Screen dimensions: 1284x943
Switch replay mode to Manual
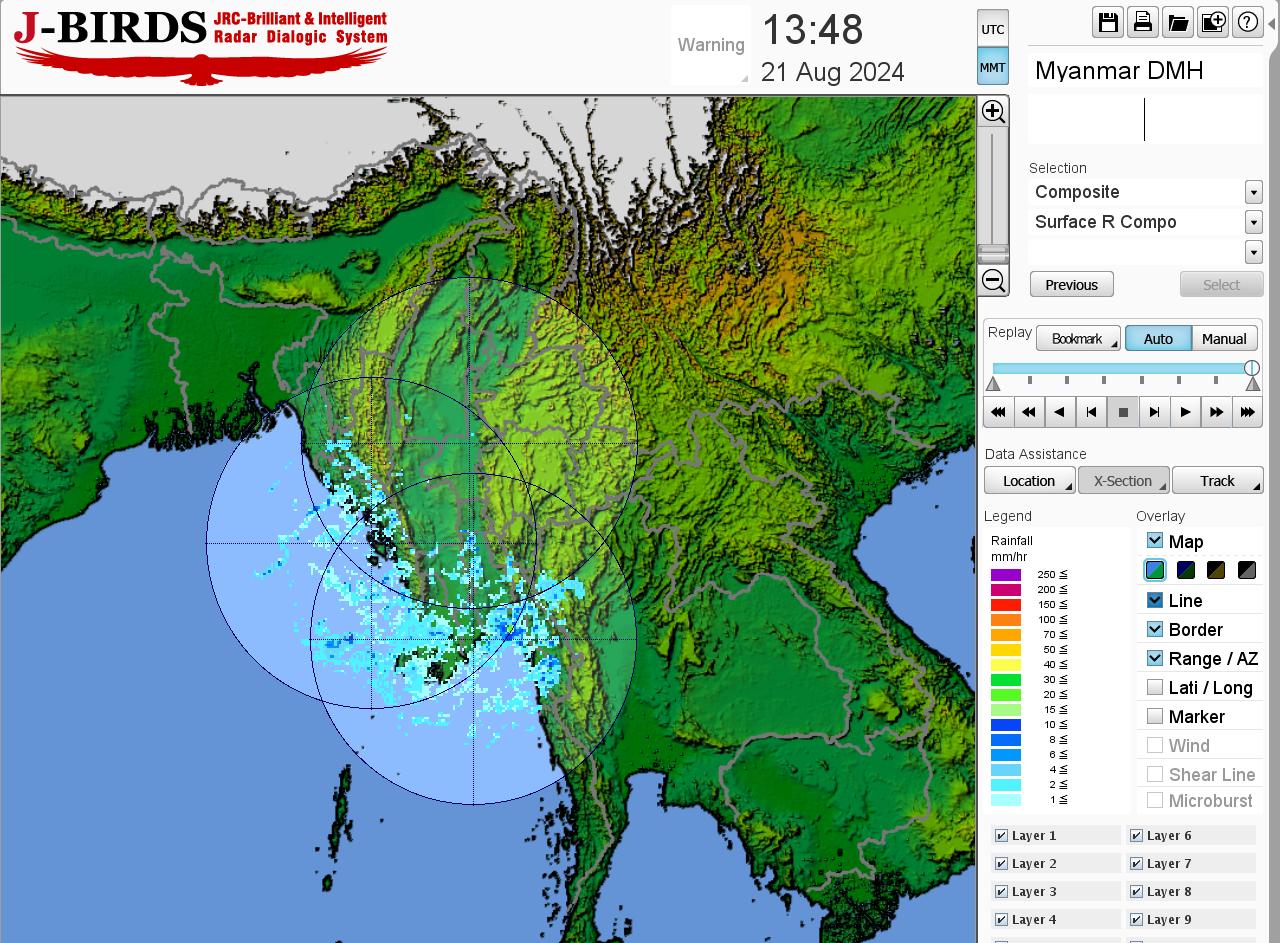pyautogui.click(x=1224, y=339)
